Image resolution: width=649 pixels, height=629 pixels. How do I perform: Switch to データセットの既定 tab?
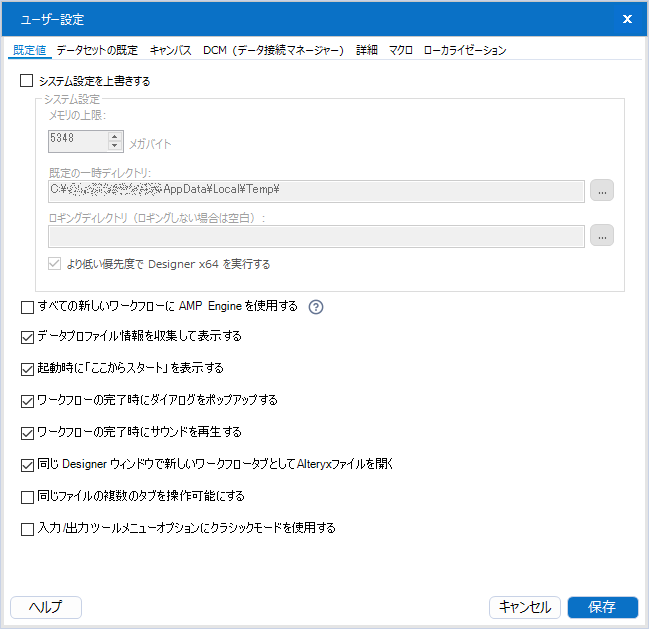97,50
